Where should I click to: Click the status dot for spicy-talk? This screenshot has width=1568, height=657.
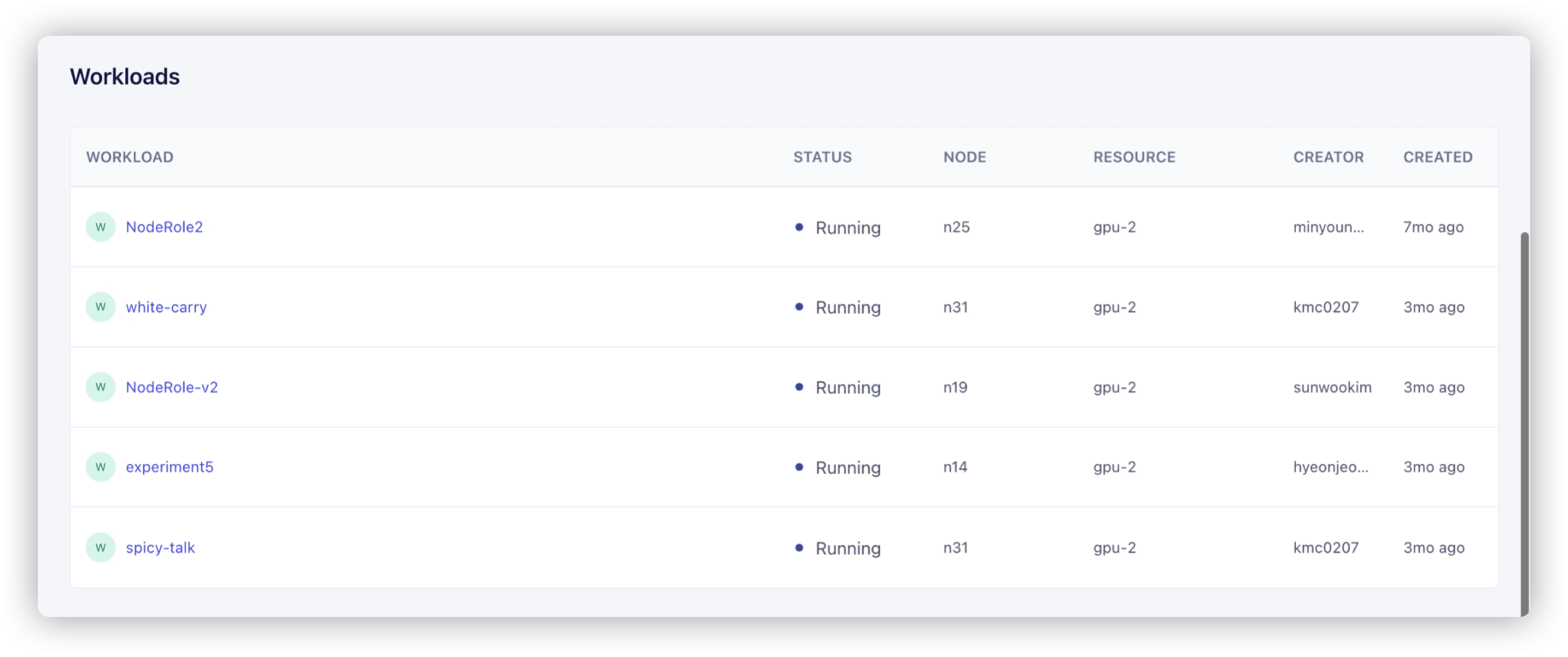pyautogui.click(x=799, y=547)
